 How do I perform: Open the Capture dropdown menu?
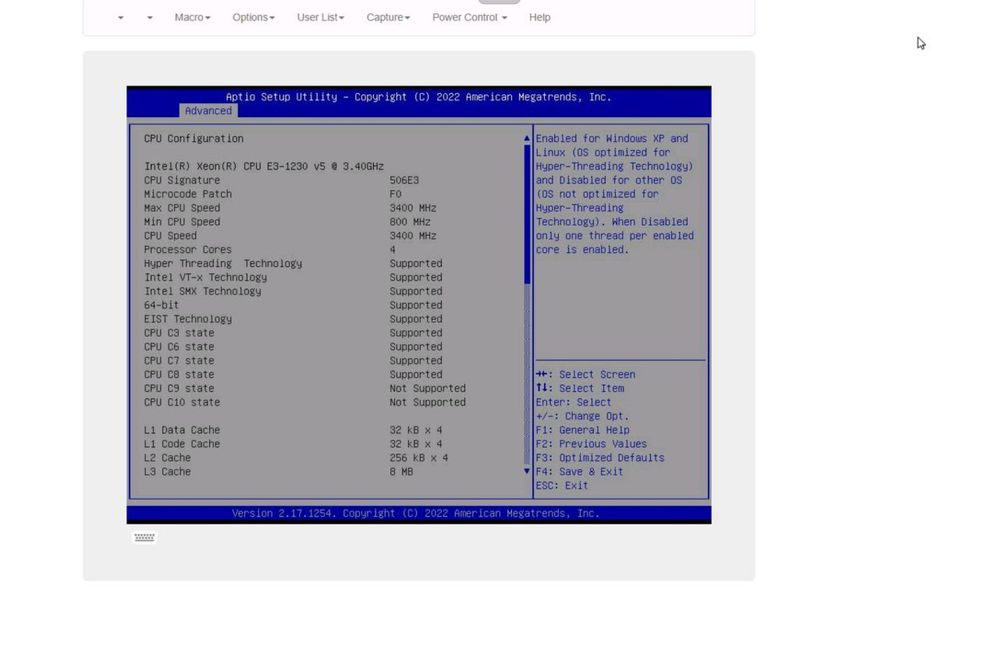click(x=388, y=17)
